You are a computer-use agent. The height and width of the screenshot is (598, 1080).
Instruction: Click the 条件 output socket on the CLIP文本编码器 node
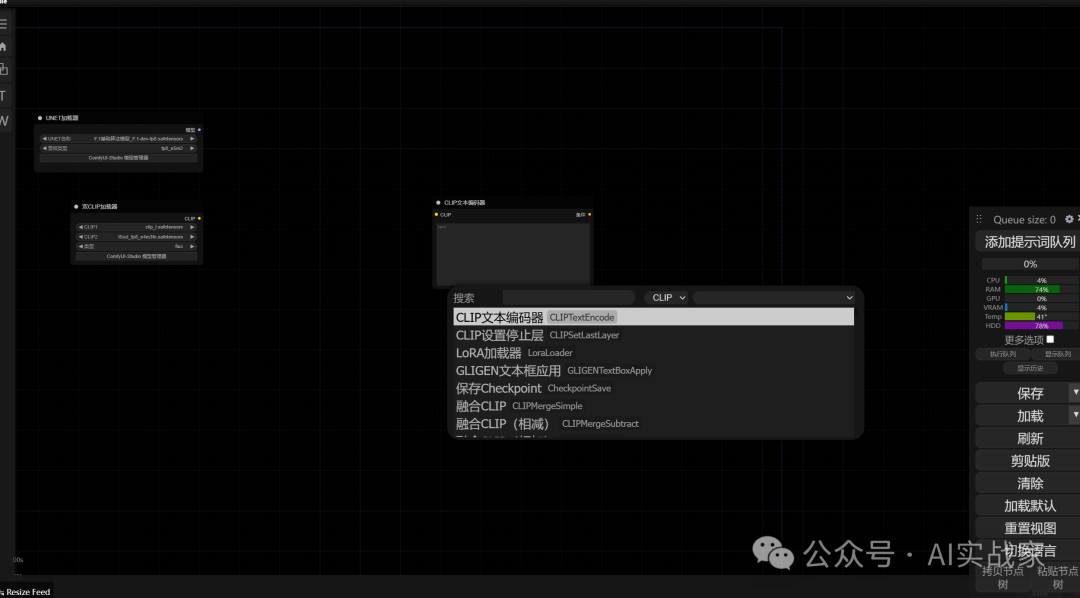coord(590,214)
